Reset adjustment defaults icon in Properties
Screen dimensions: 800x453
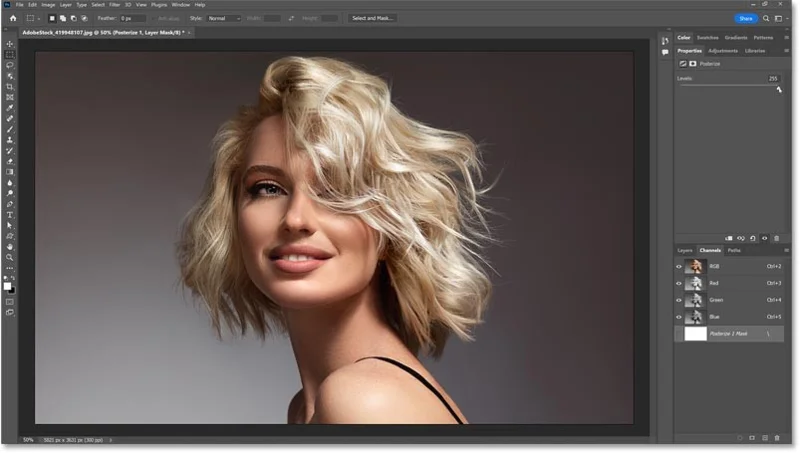tap(753, 238)
